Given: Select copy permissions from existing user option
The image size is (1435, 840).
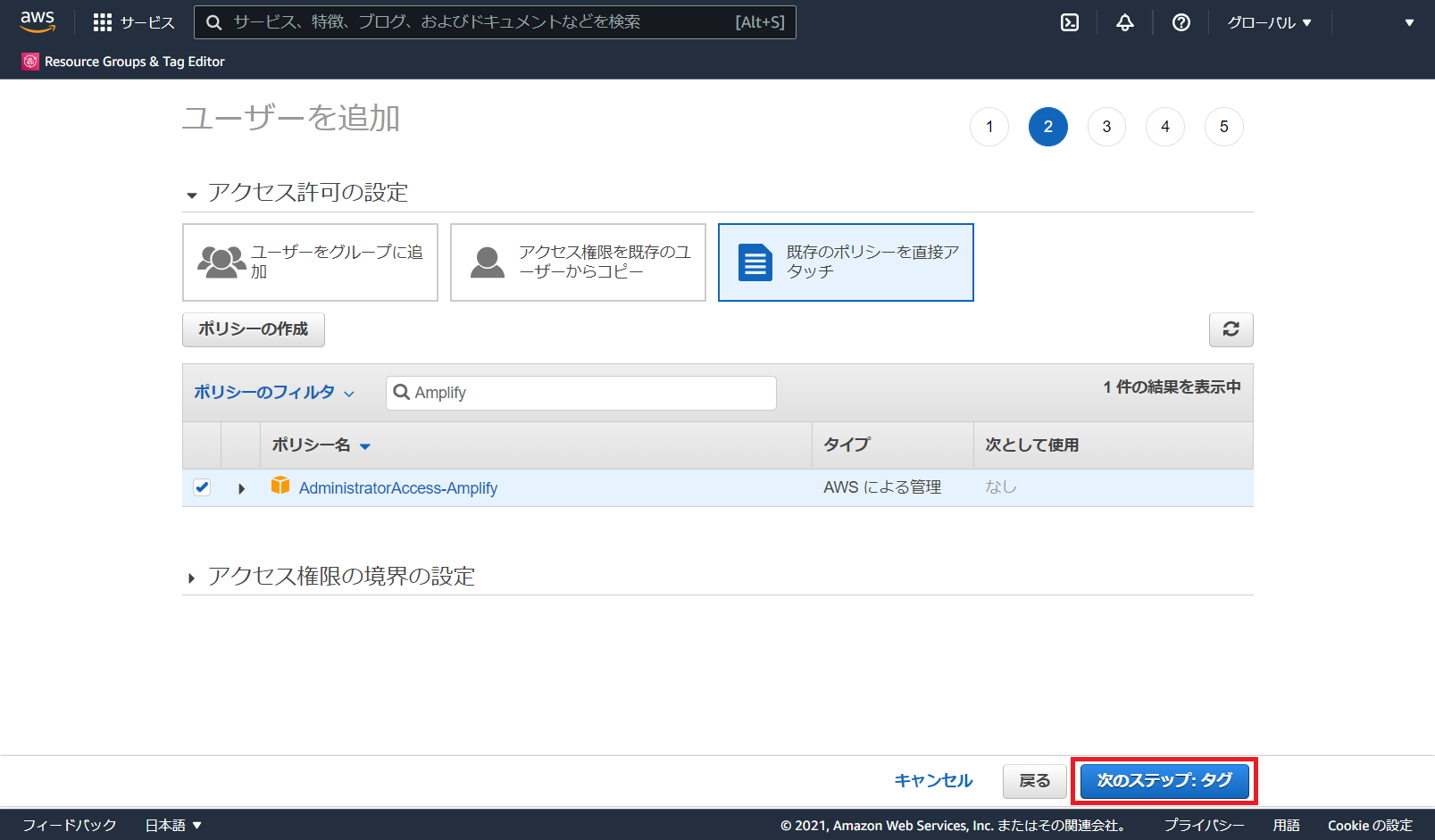Looking at the screenshot, I should tap(578, 262).
